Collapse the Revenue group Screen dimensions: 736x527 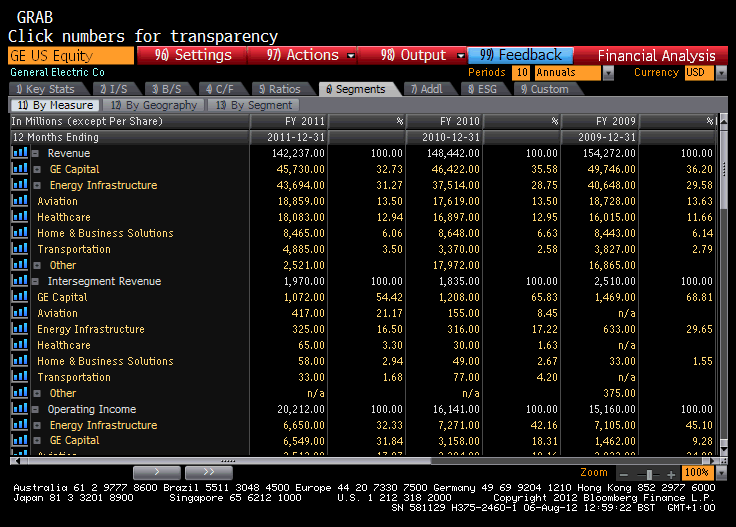(35, 153)
